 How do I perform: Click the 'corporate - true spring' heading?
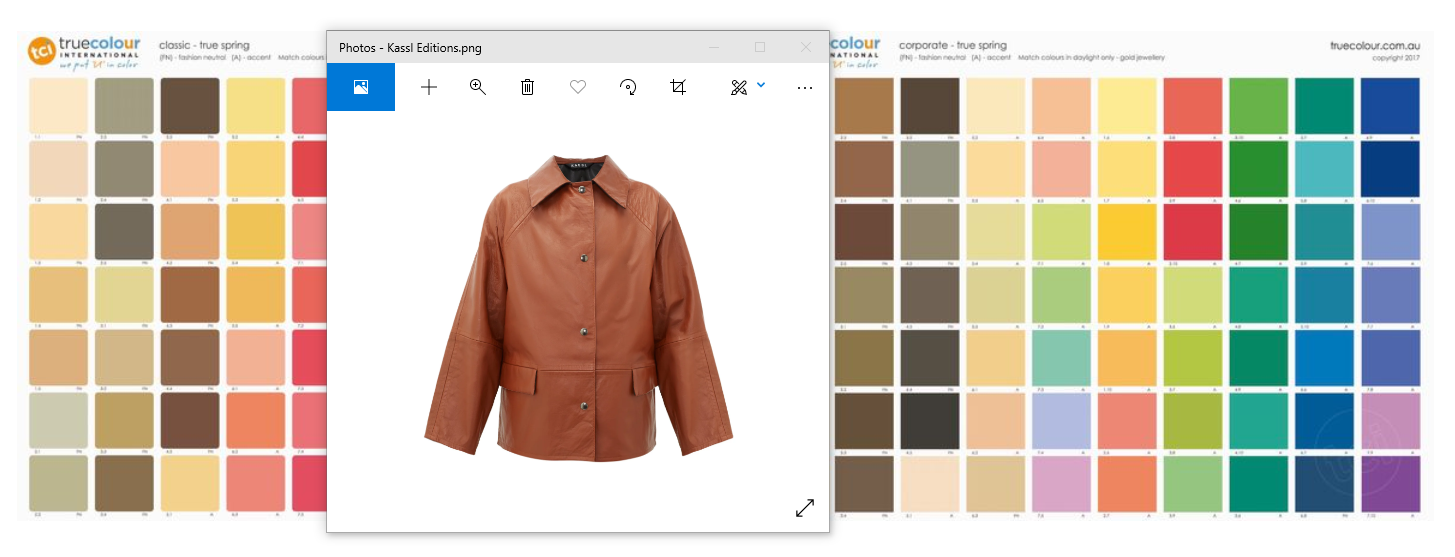pyautogui.click(x=953, y=45)
